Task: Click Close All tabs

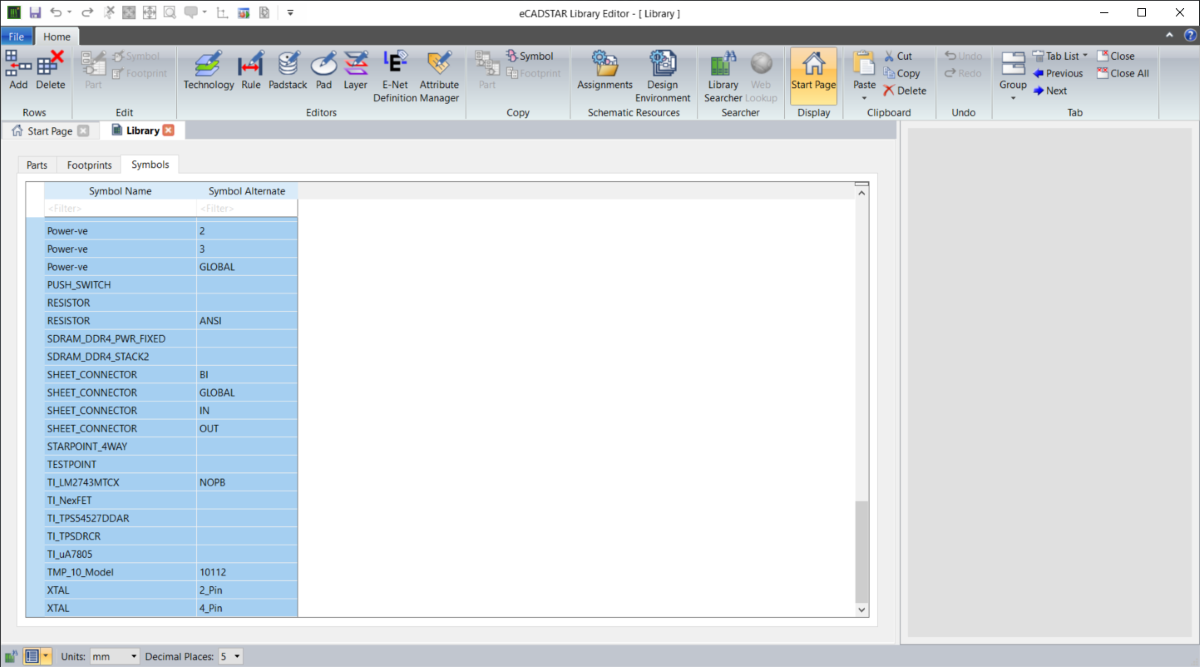Action: 1123,73
